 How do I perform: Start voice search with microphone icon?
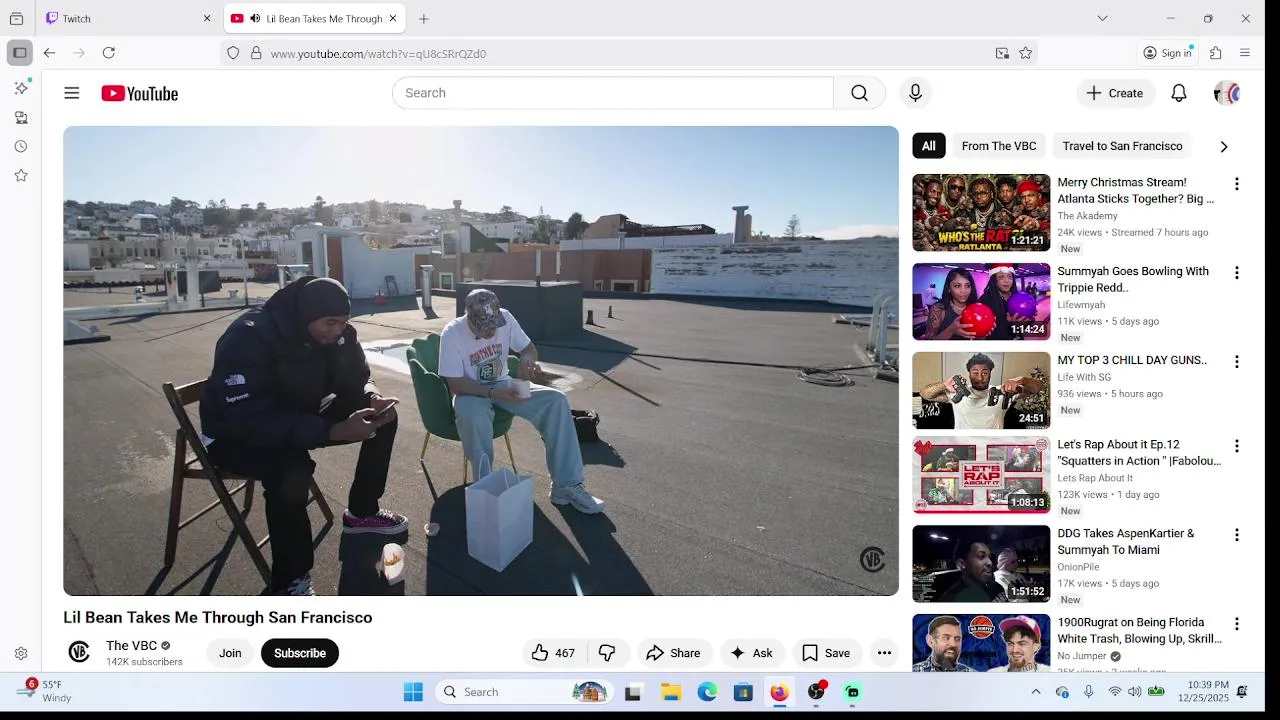(915, 93)
